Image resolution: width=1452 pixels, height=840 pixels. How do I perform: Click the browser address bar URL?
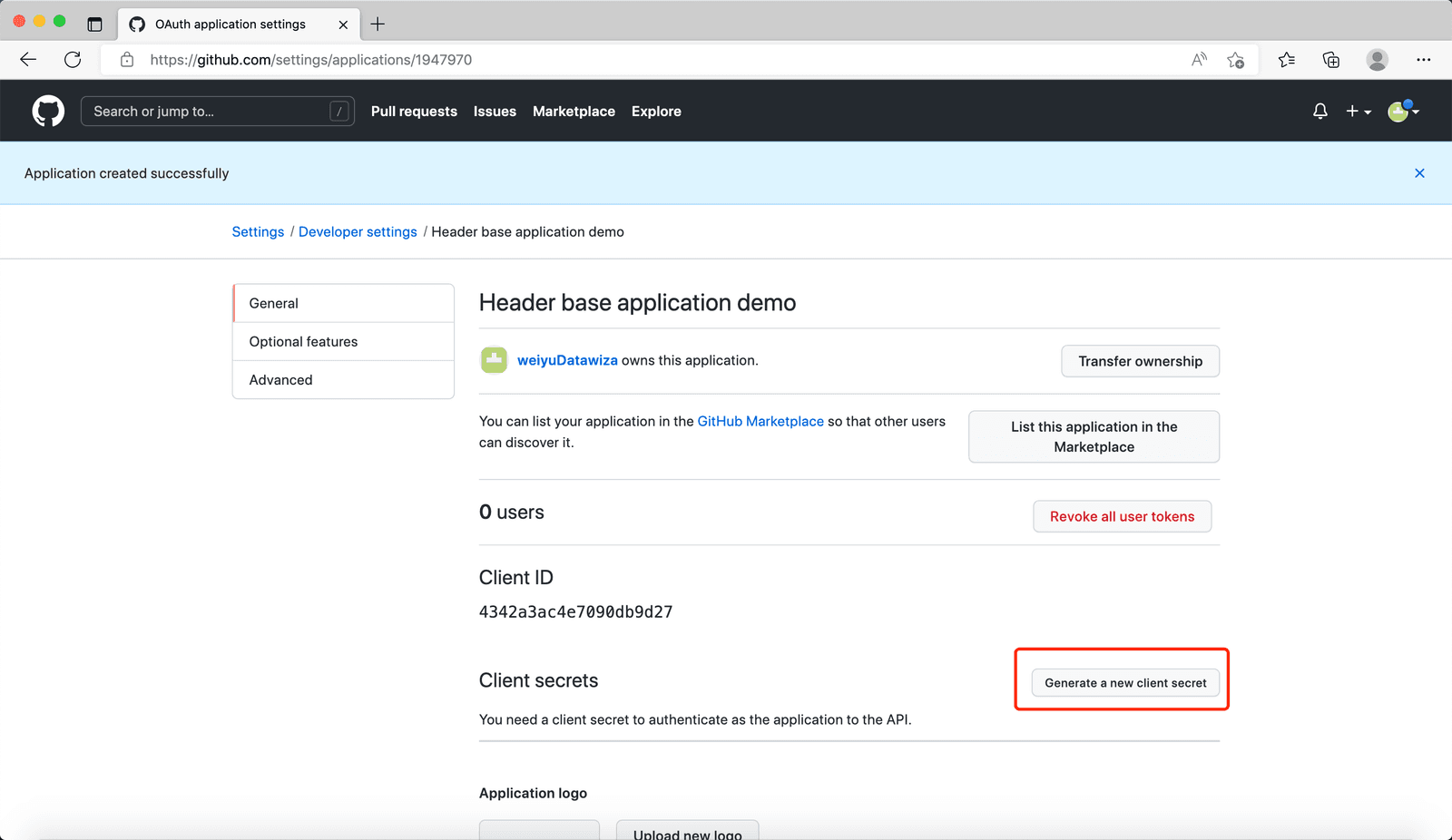pos(311,60)
